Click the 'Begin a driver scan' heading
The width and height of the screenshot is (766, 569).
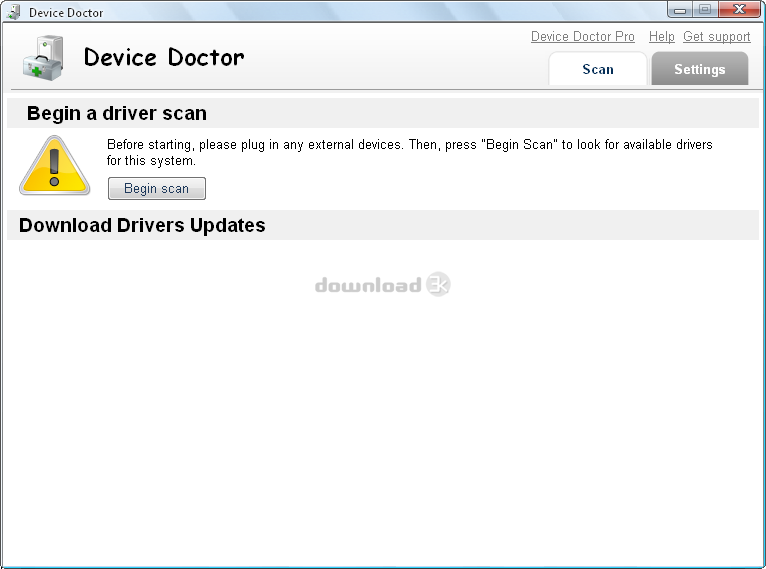[117, 113]
